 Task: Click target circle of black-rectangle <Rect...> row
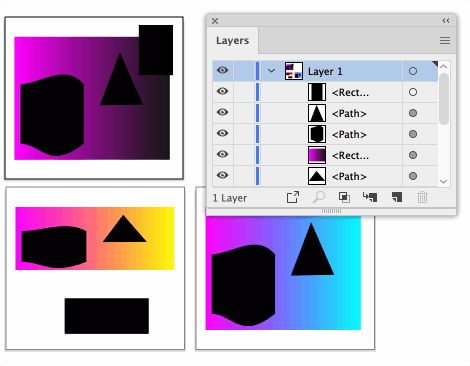click(x=413, y=92)
